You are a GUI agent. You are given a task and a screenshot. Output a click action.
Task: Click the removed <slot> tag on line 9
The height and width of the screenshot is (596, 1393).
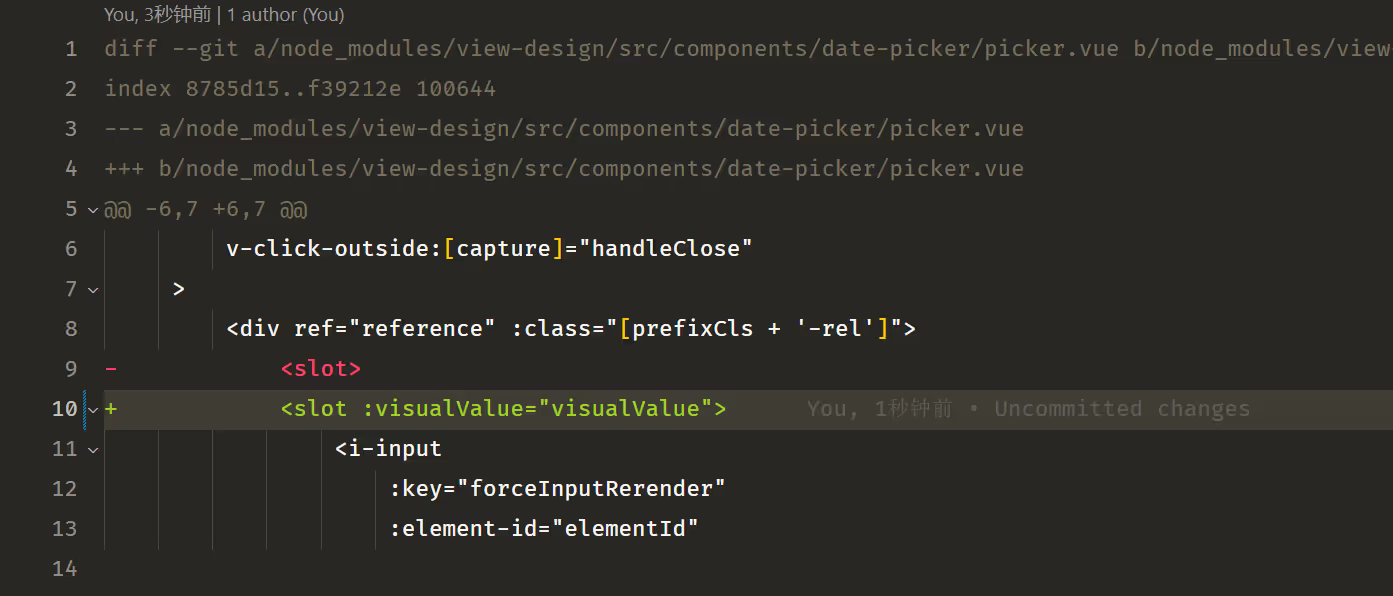click(321, 369)
